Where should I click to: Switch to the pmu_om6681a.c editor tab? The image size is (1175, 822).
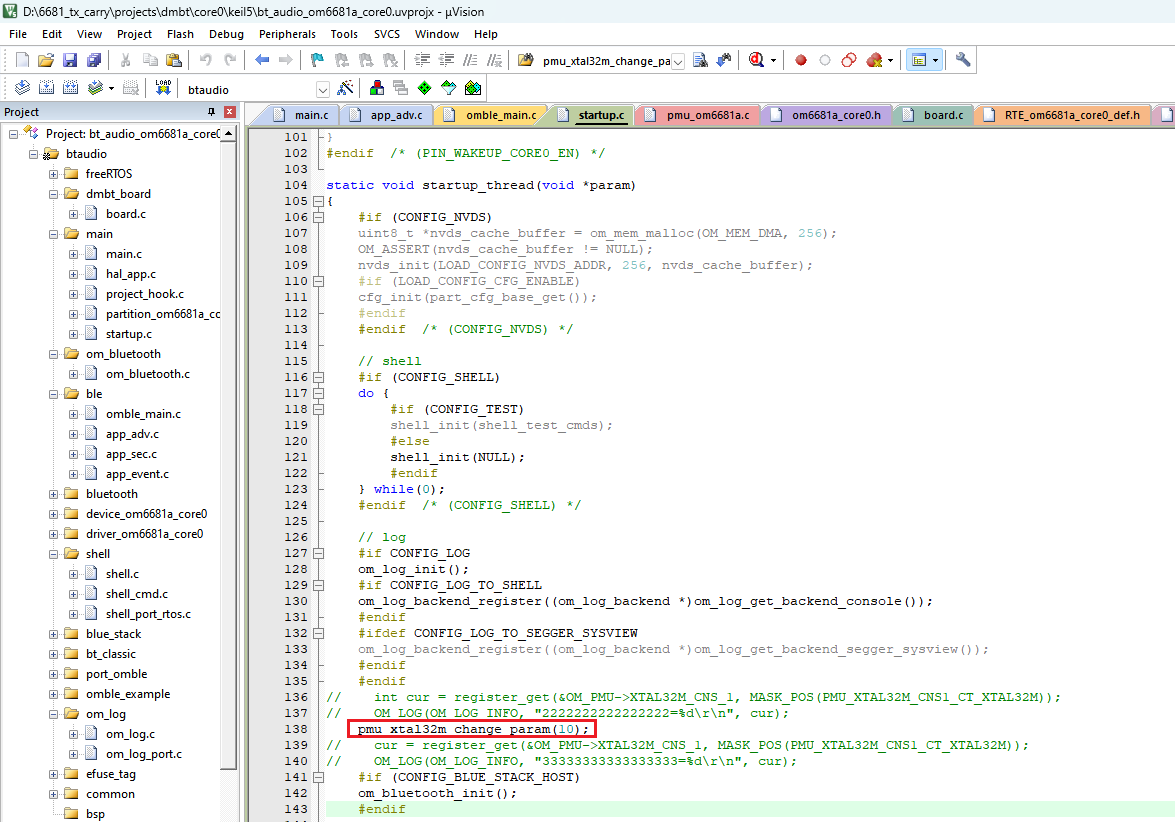point(699,115)
